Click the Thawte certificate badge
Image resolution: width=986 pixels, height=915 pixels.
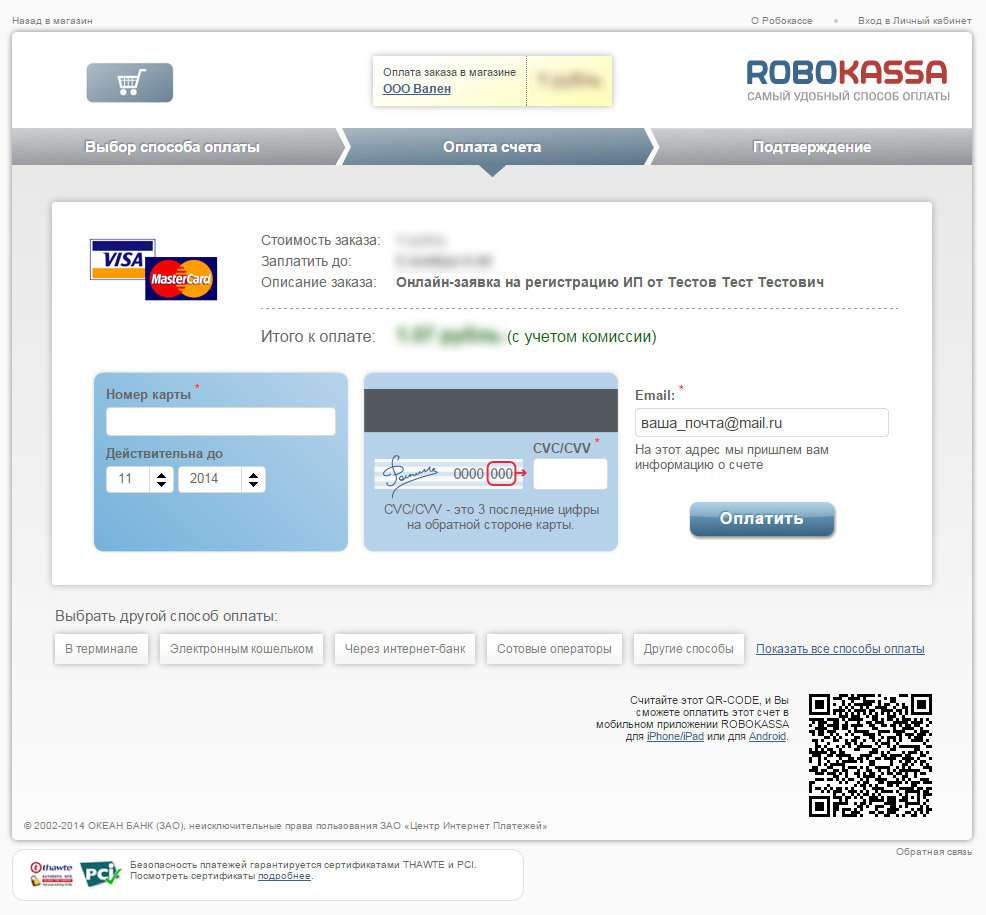click(52, 874)
